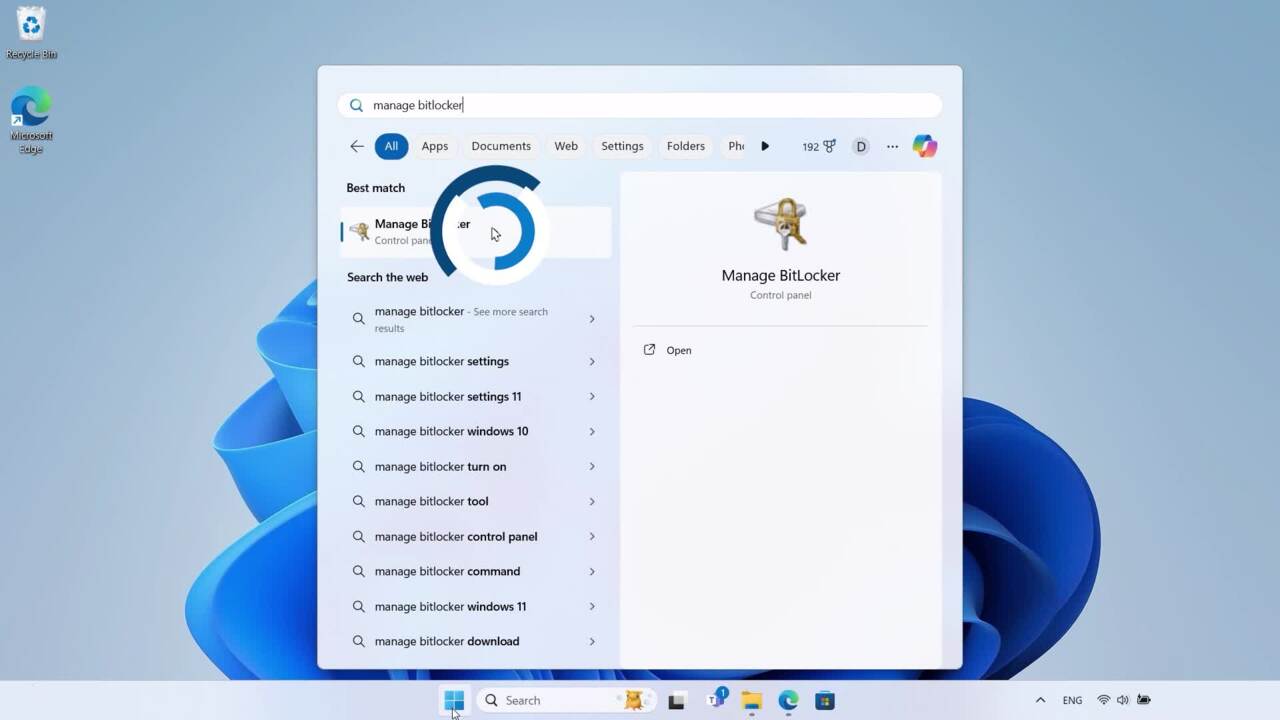Launch Microsoft Edge from the taskbar
The image size is (1280, 720).
pos(789,700)
